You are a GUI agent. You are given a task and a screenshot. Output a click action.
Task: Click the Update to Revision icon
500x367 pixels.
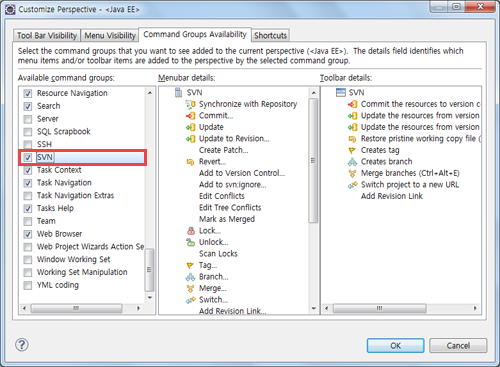[x=190, y=139]
